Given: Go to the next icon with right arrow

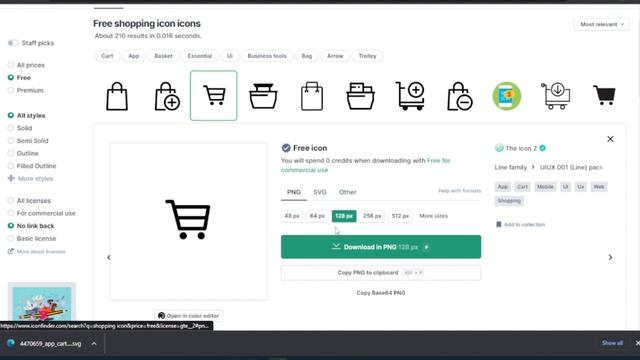Looking at the screenshot, I should click(x=610, y=257).
